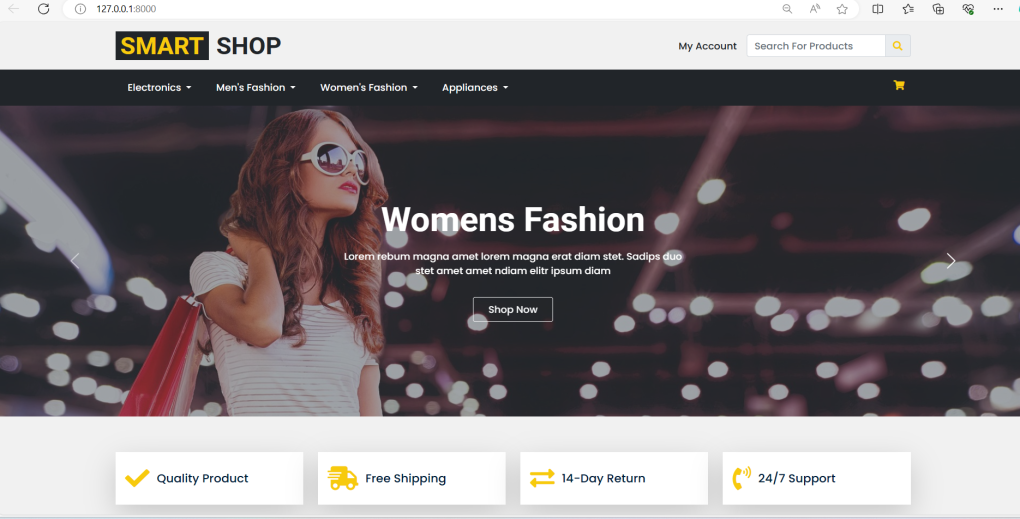Open the Women's Fashion dropdown menu

click(368, 88)
